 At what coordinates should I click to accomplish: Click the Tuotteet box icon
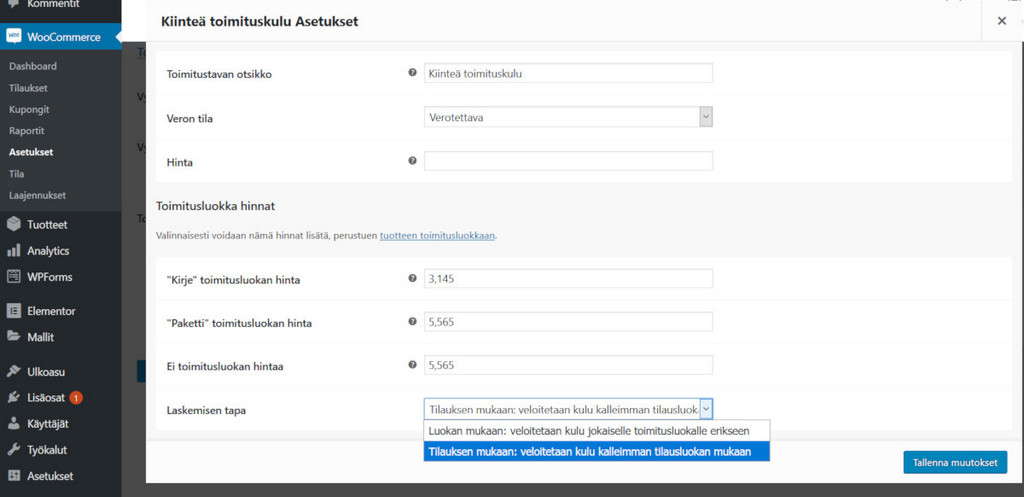click(14, 225)
